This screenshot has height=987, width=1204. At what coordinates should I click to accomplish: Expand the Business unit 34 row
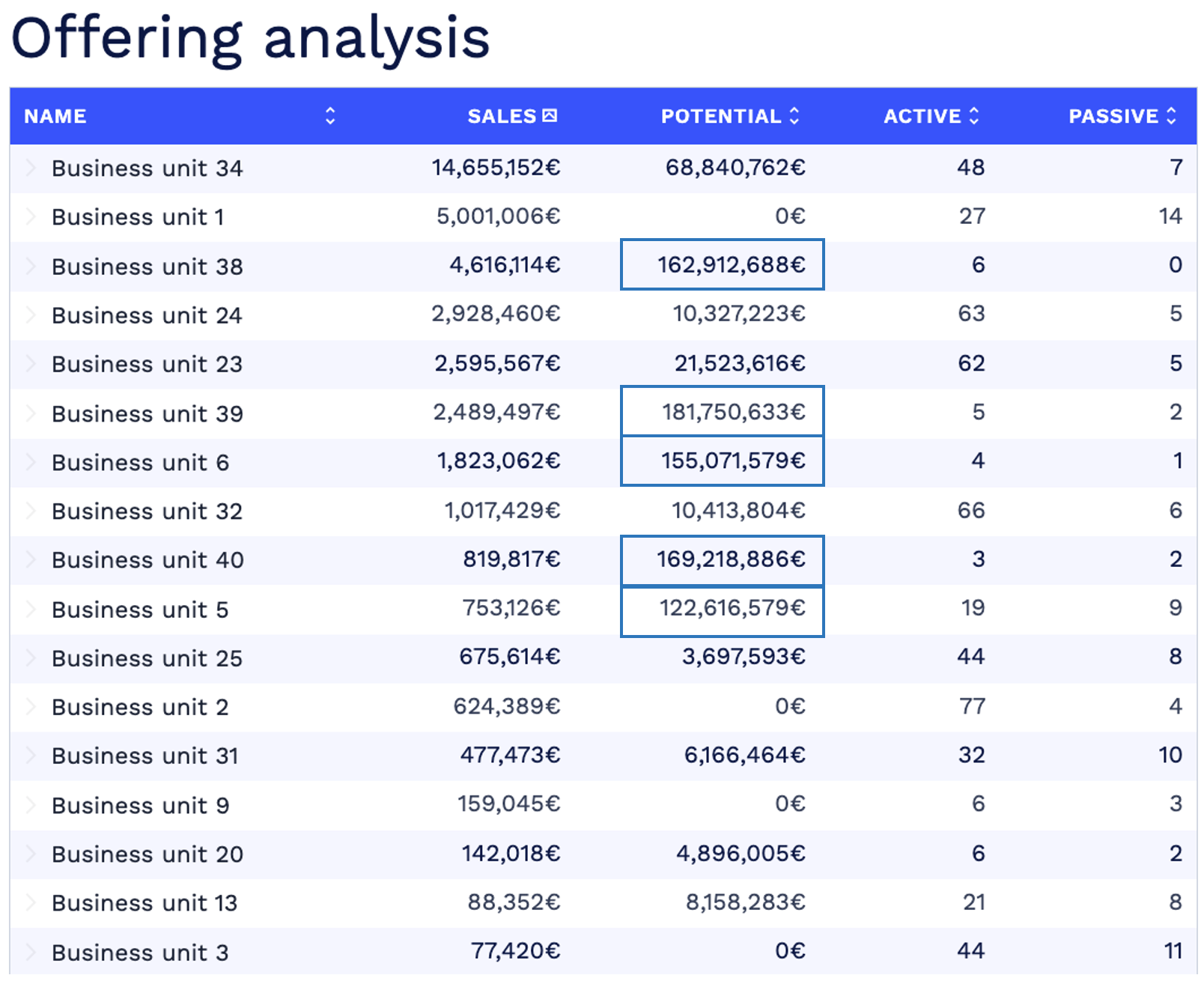click(31, 168)
